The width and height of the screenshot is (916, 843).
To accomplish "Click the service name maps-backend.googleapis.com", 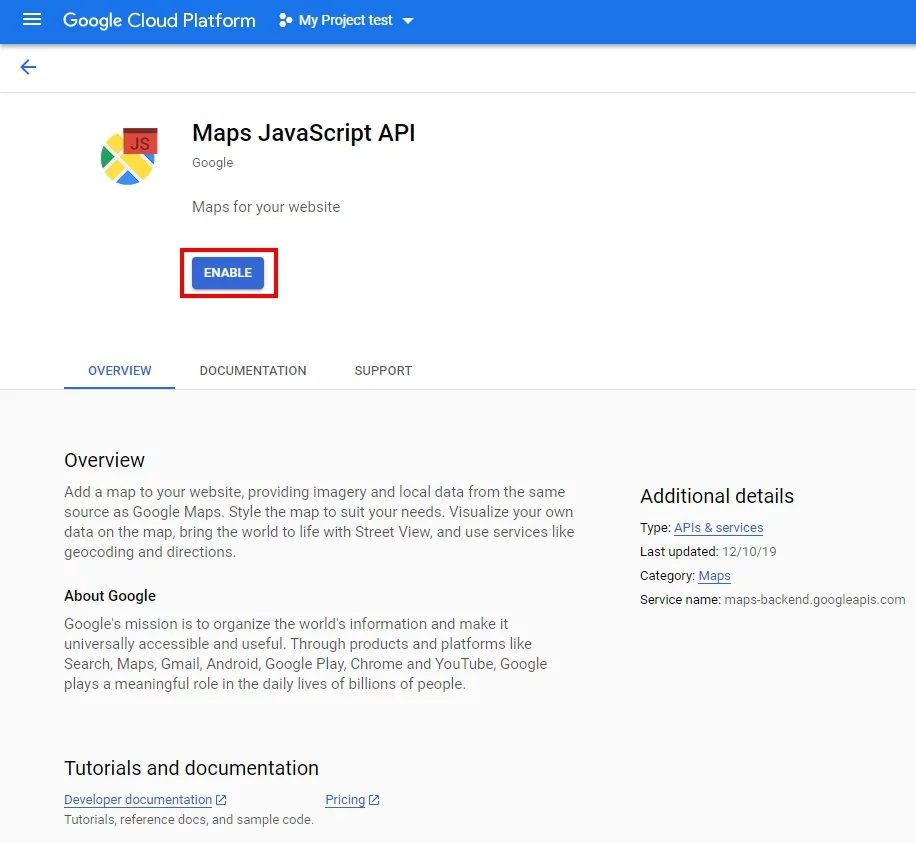I will [815, 599].
